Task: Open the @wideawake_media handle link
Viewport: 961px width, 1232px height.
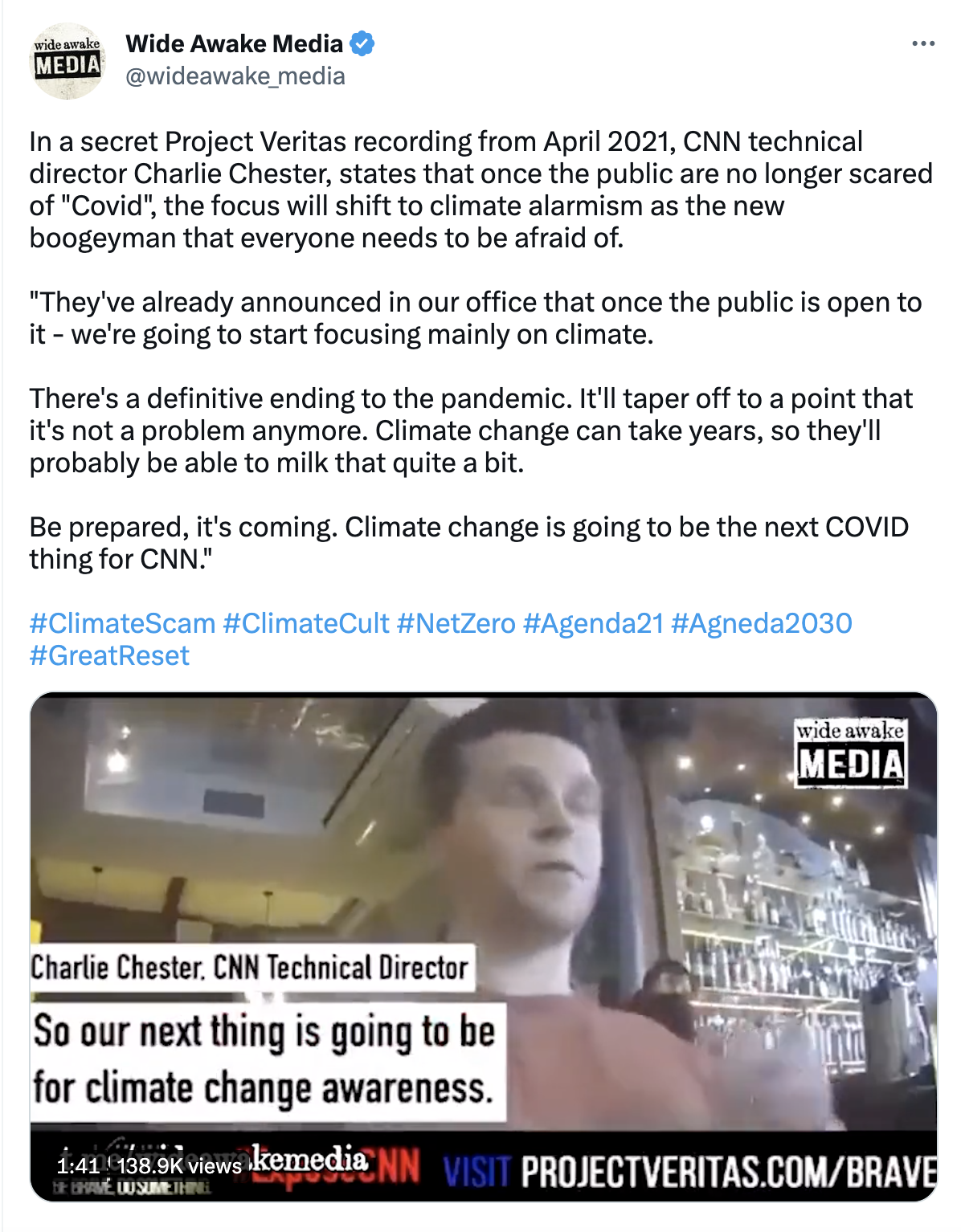Action: coord(235,76)
